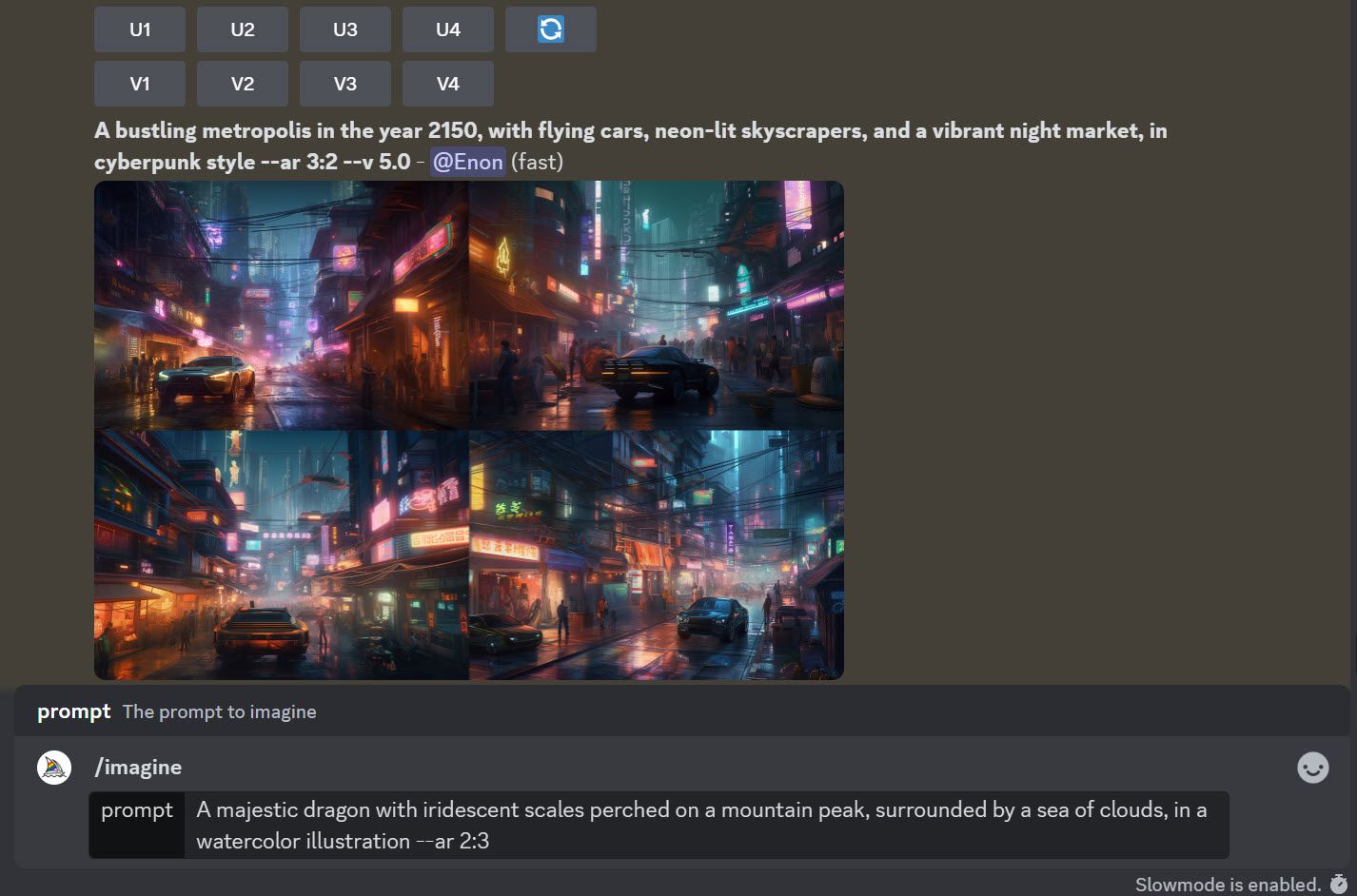
Task: Click the black prompt parameter label
Action: click(x=137, y=810)
